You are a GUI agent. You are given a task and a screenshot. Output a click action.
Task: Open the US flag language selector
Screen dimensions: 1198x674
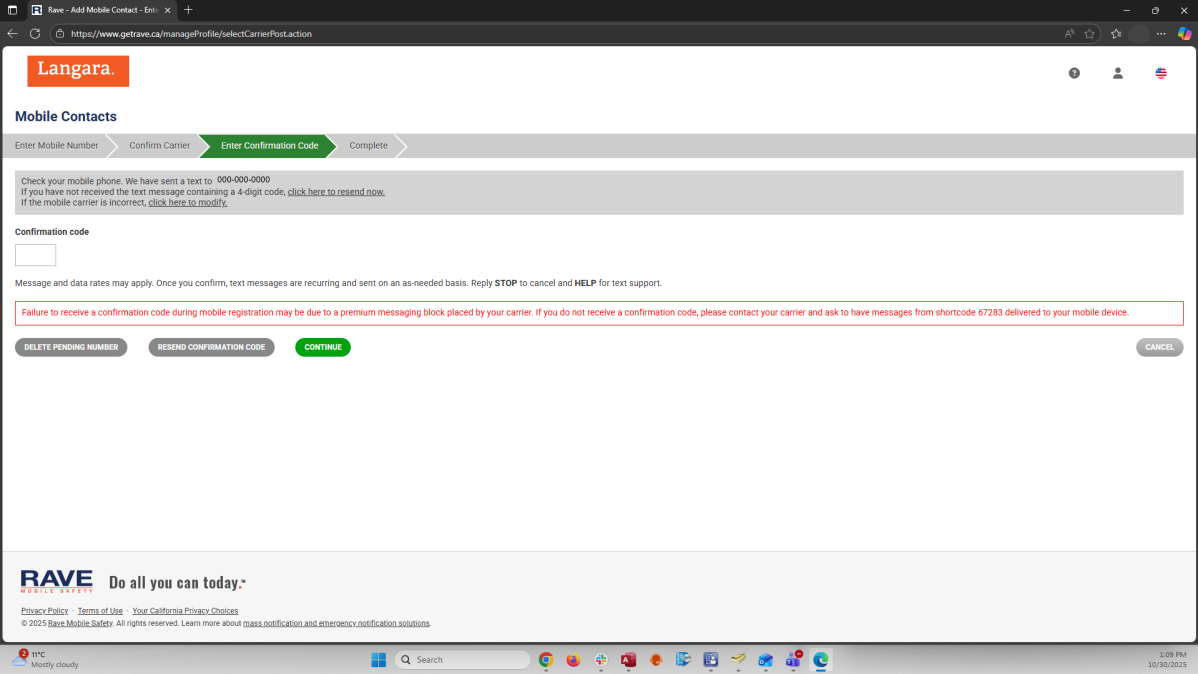coord(1161,73)
